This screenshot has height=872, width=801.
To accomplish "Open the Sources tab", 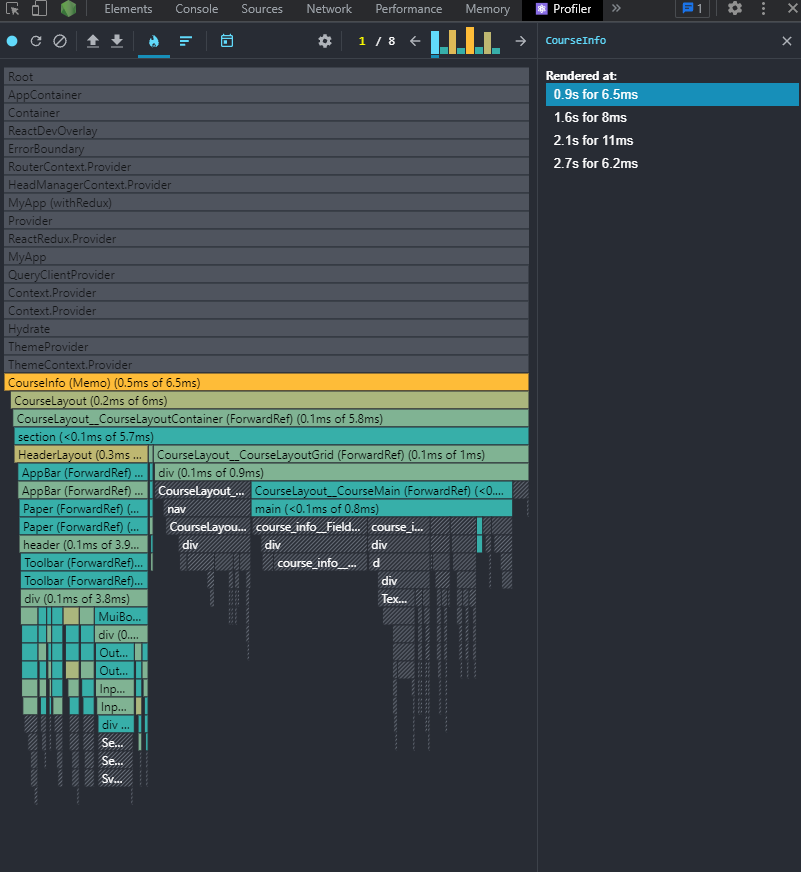I will coord(262,9).
